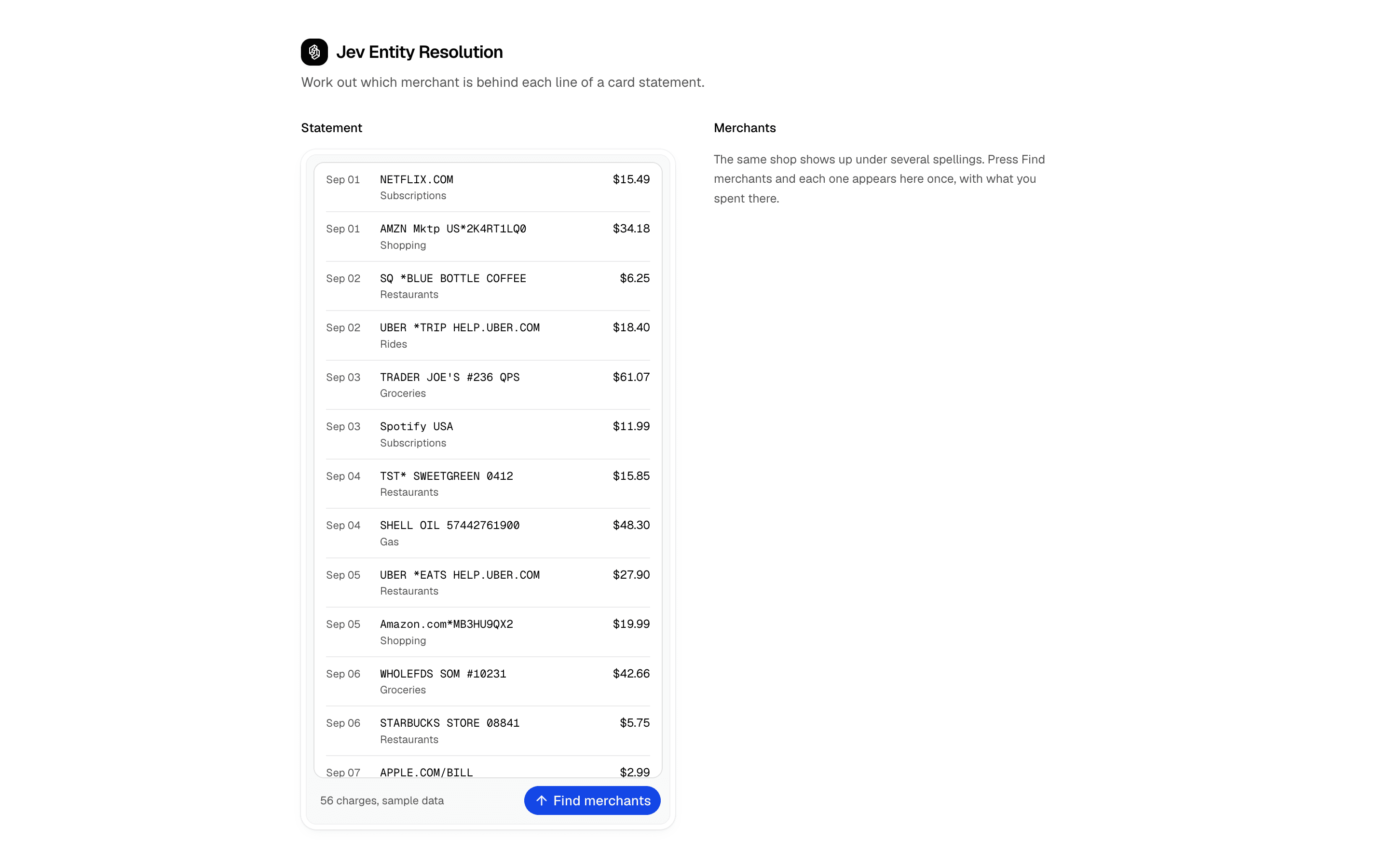Image resolution: width=1389 pixels, height=868 pixels.
Task: Click the Find merchants button
Action: 592,800
